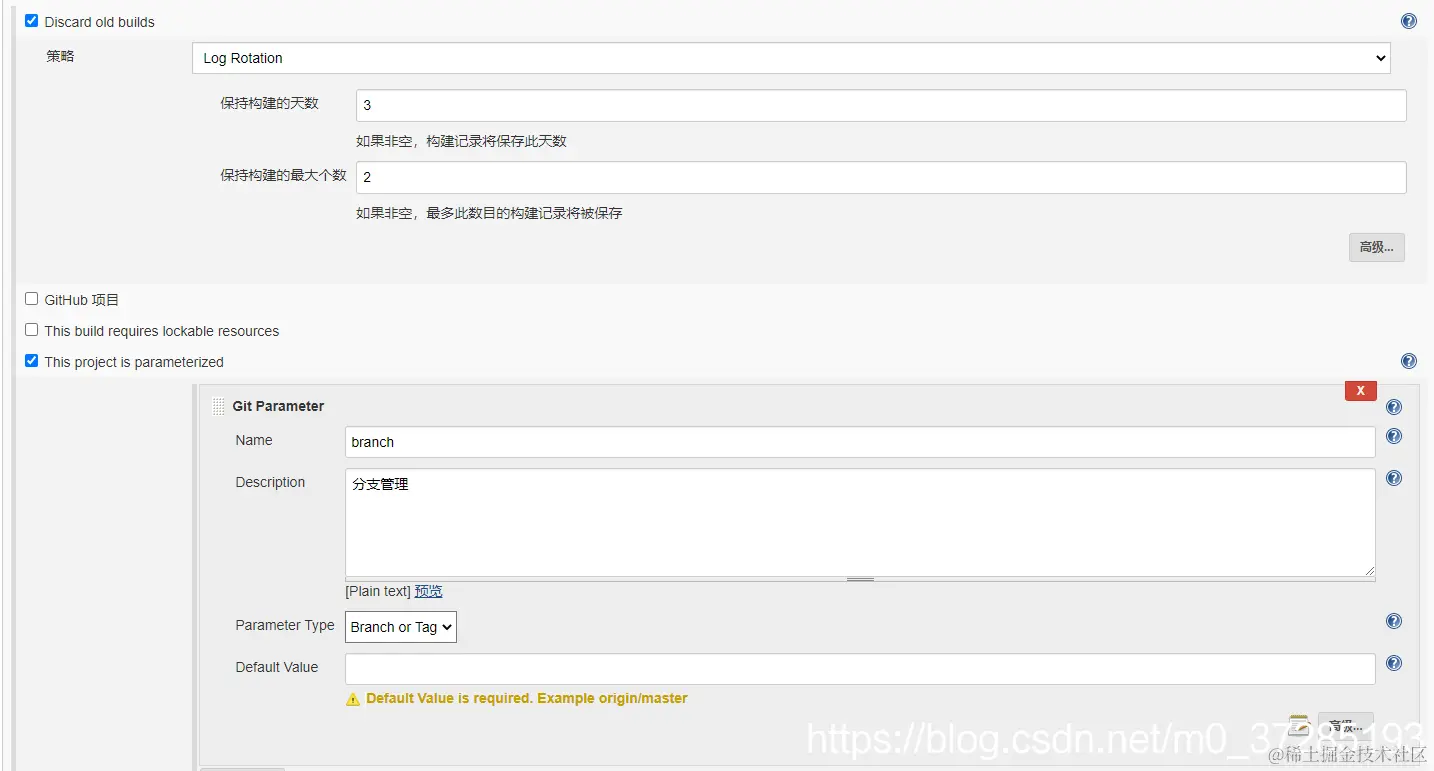The height and width of the screenshot is (771, 1434).
Task: Focus the 保持构建的最大个数 input field
Action: click(881, 177)
